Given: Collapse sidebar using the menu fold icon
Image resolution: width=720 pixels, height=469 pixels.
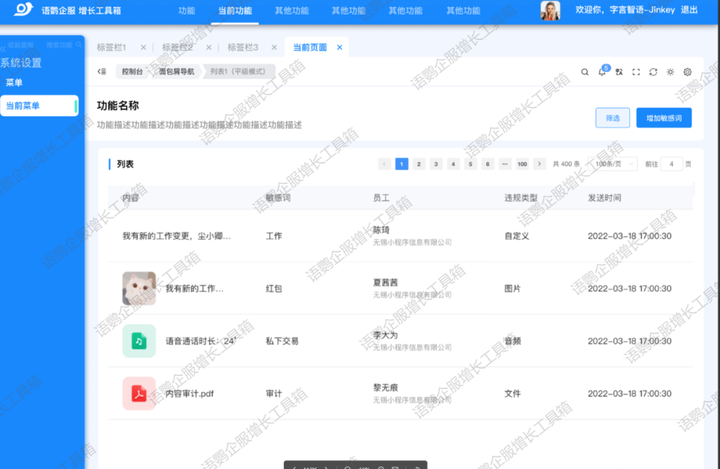Looking at the screenshot, I should [x=102, y=72].
